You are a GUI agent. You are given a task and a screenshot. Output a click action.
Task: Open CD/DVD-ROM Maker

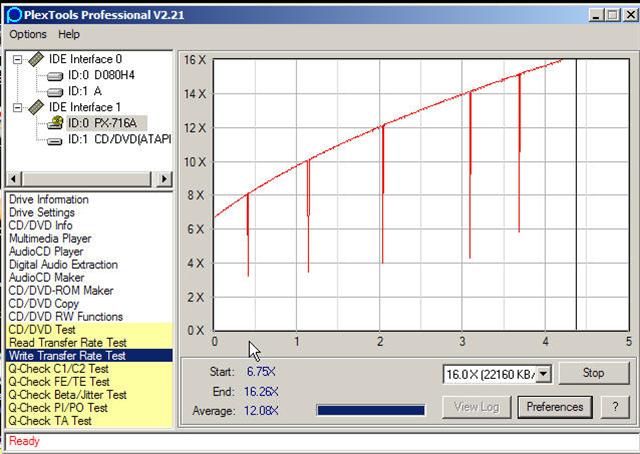click(61, 291)
